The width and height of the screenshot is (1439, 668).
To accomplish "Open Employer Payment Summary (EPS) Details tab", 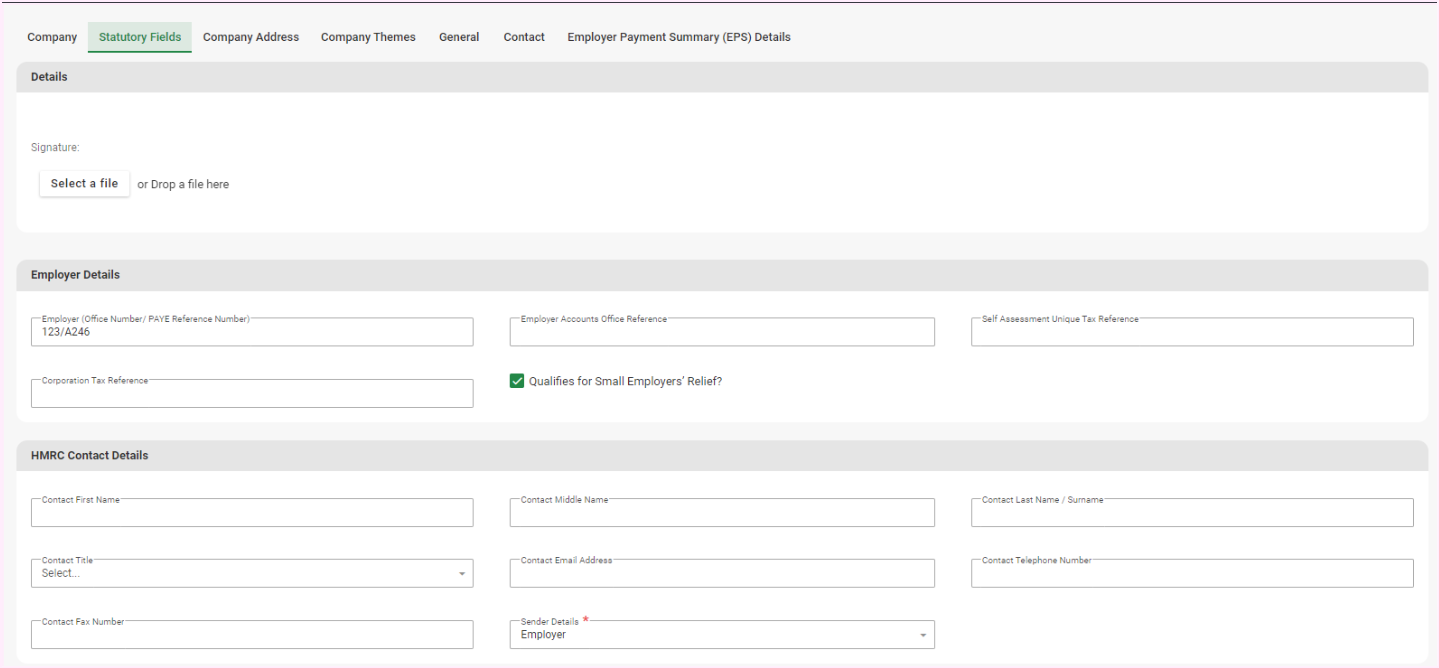I will point(679,37).
